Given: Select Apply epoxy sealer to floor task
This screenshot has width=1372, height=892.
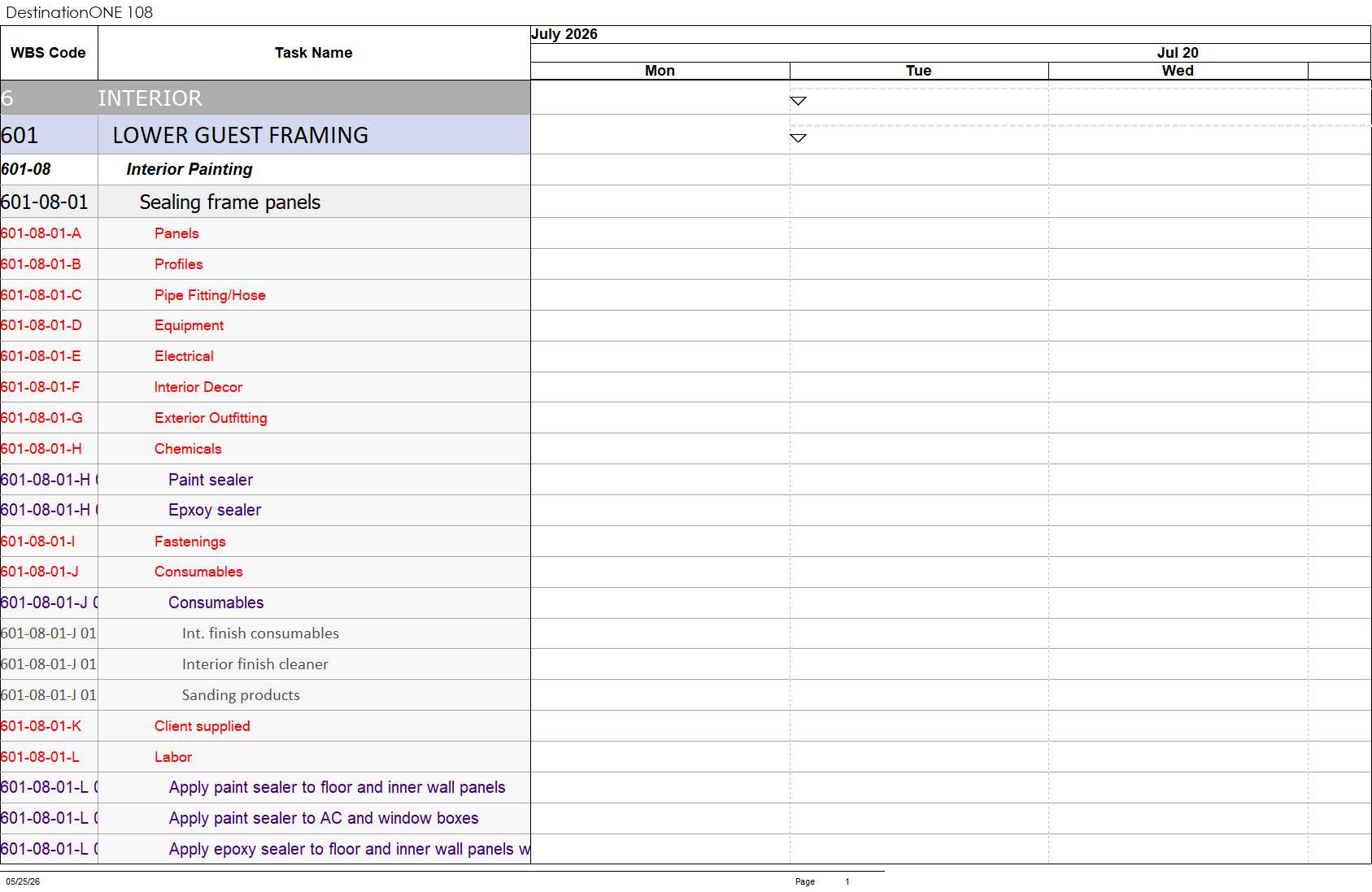Looking at the screenshot, I should click(265, 849).
